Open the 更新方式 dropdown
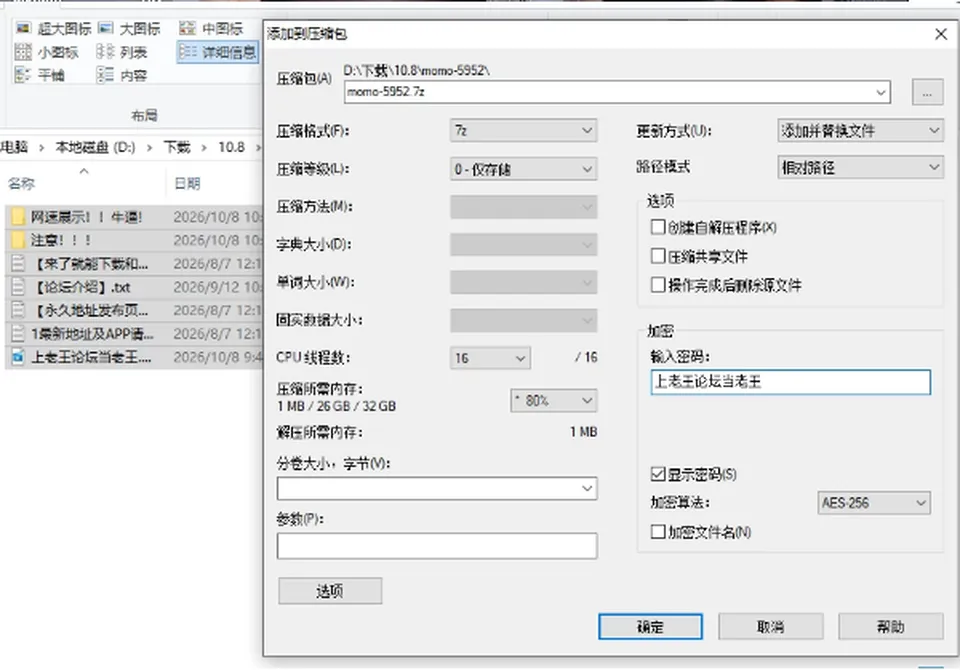This screenshot has width=960, height=670. click(860, 130)
